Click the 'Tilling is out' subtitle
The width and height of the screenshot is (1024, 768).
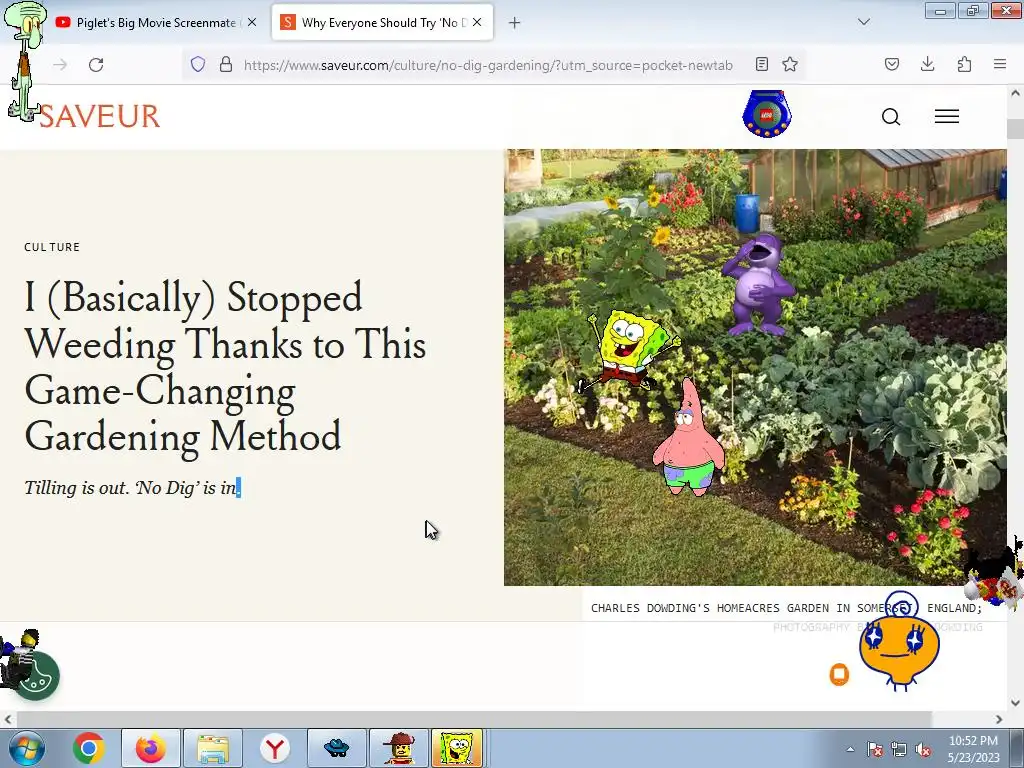[132, 487]
